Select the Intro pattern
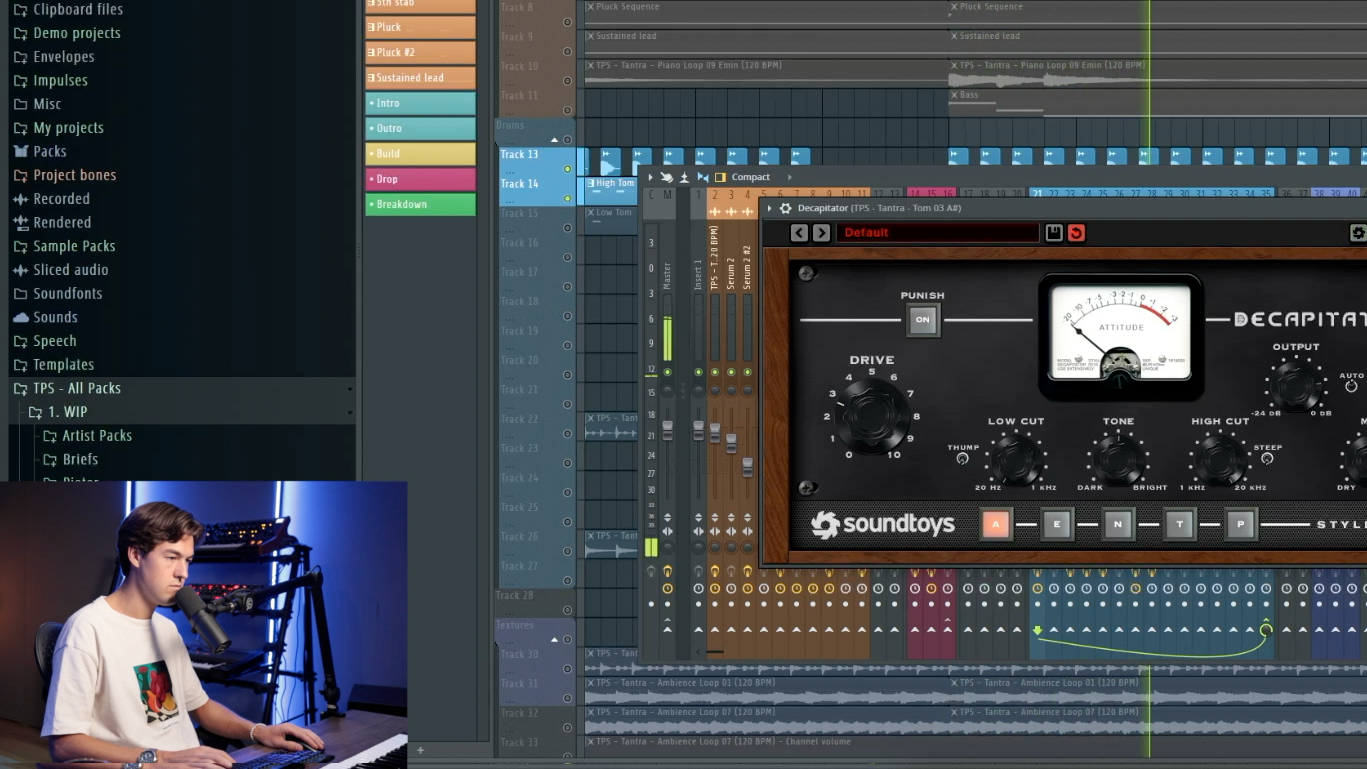This screenshot has width=1367, height=769. [420, 103]
